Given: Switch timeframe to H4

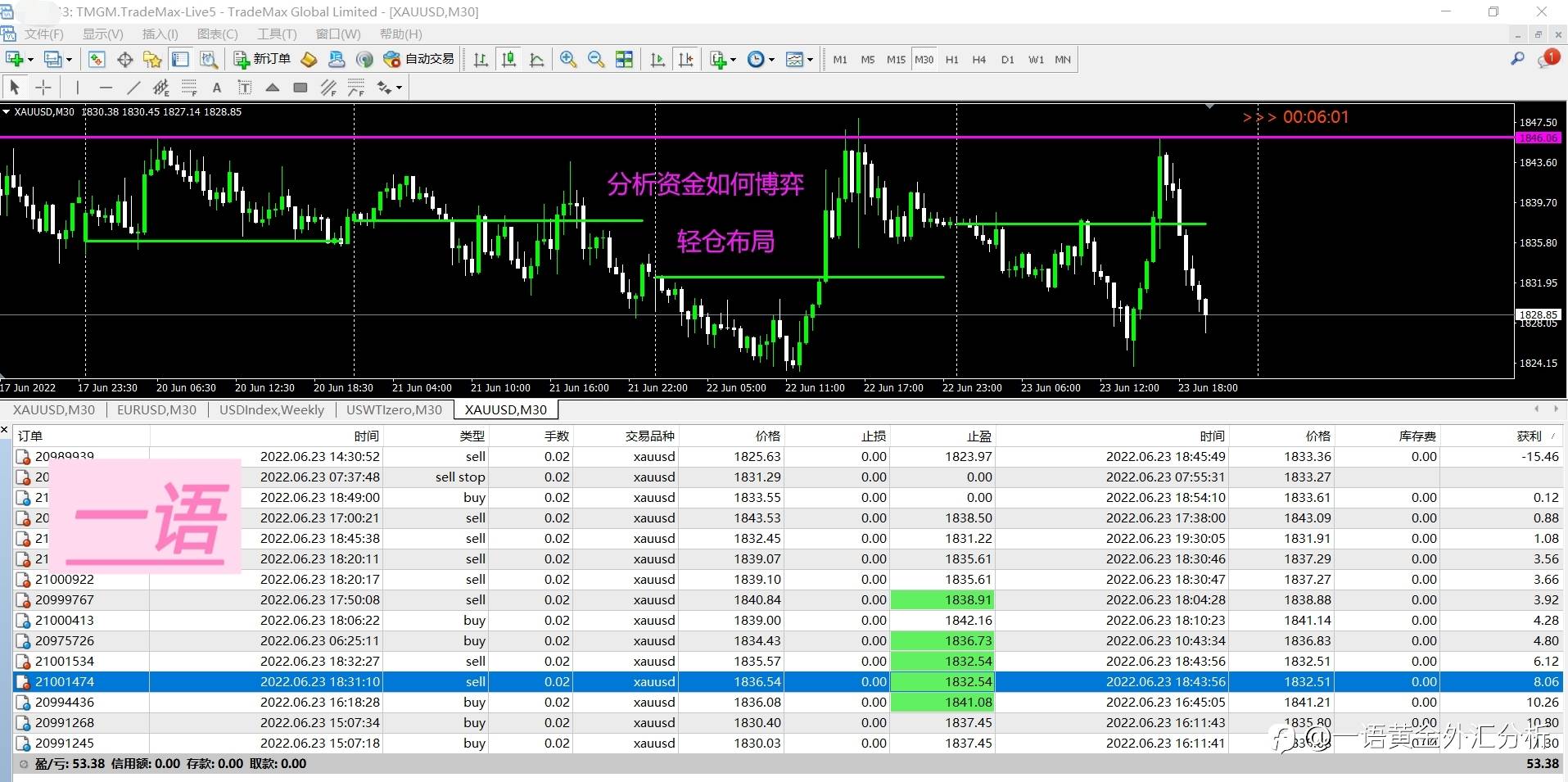Looking at the screenshot, I should (978, 59).
